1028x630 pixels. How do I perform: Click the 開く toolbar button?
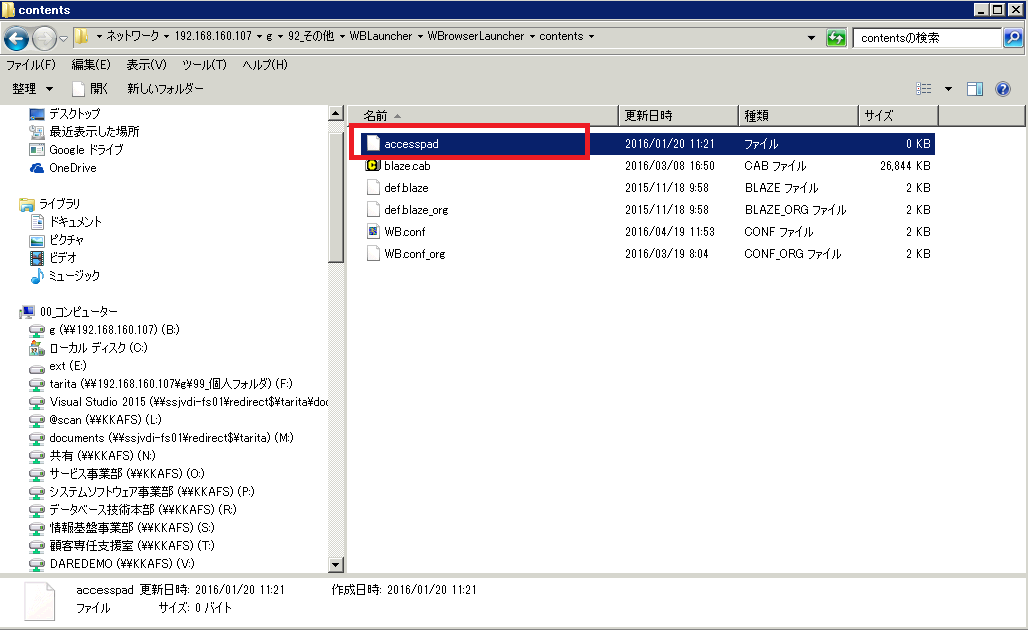[91, 89]
